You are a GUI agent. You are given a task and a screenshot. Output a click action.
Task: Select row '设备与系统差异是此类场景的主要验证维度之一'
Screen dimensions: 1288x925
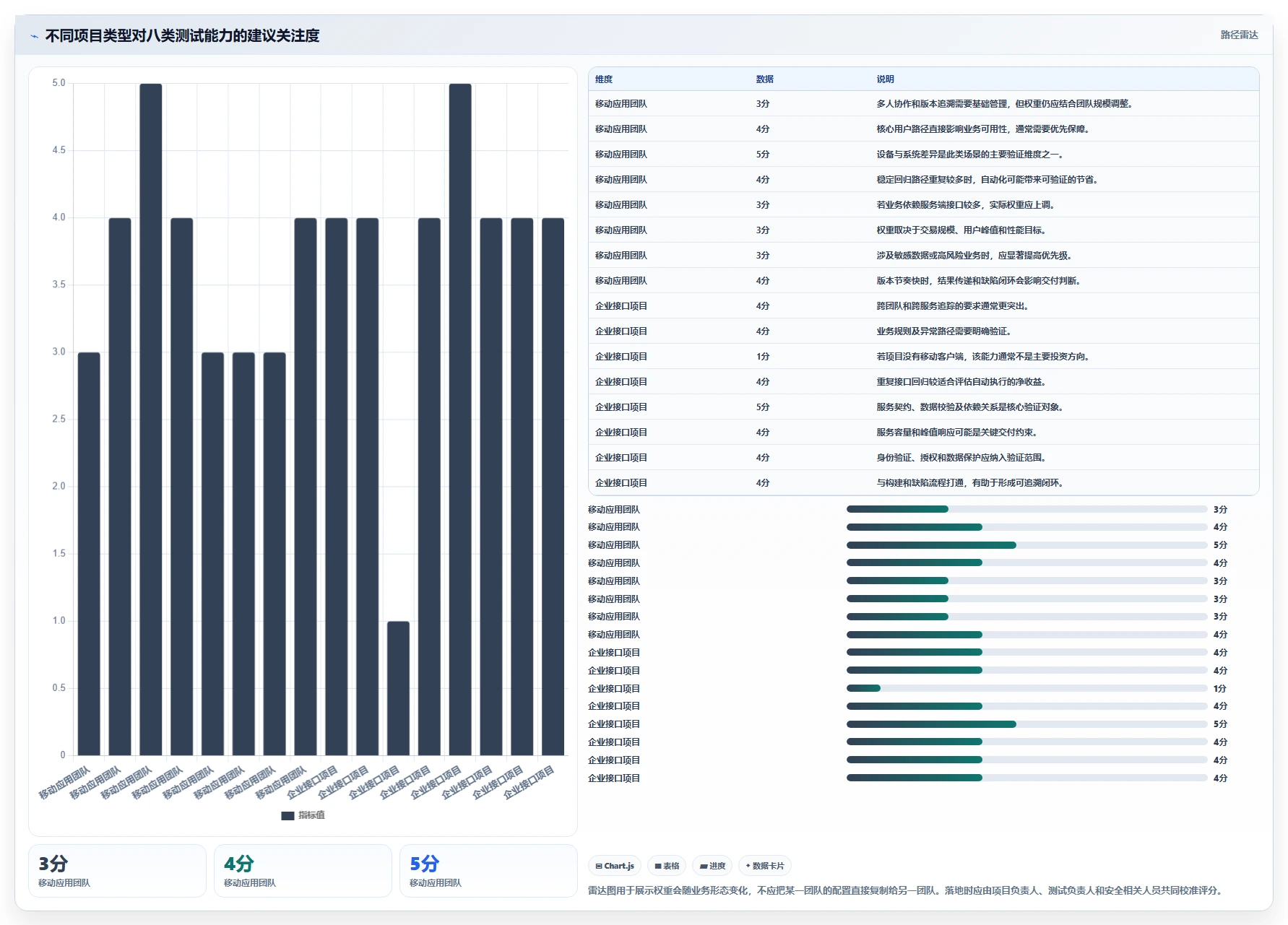click(924, 155)
